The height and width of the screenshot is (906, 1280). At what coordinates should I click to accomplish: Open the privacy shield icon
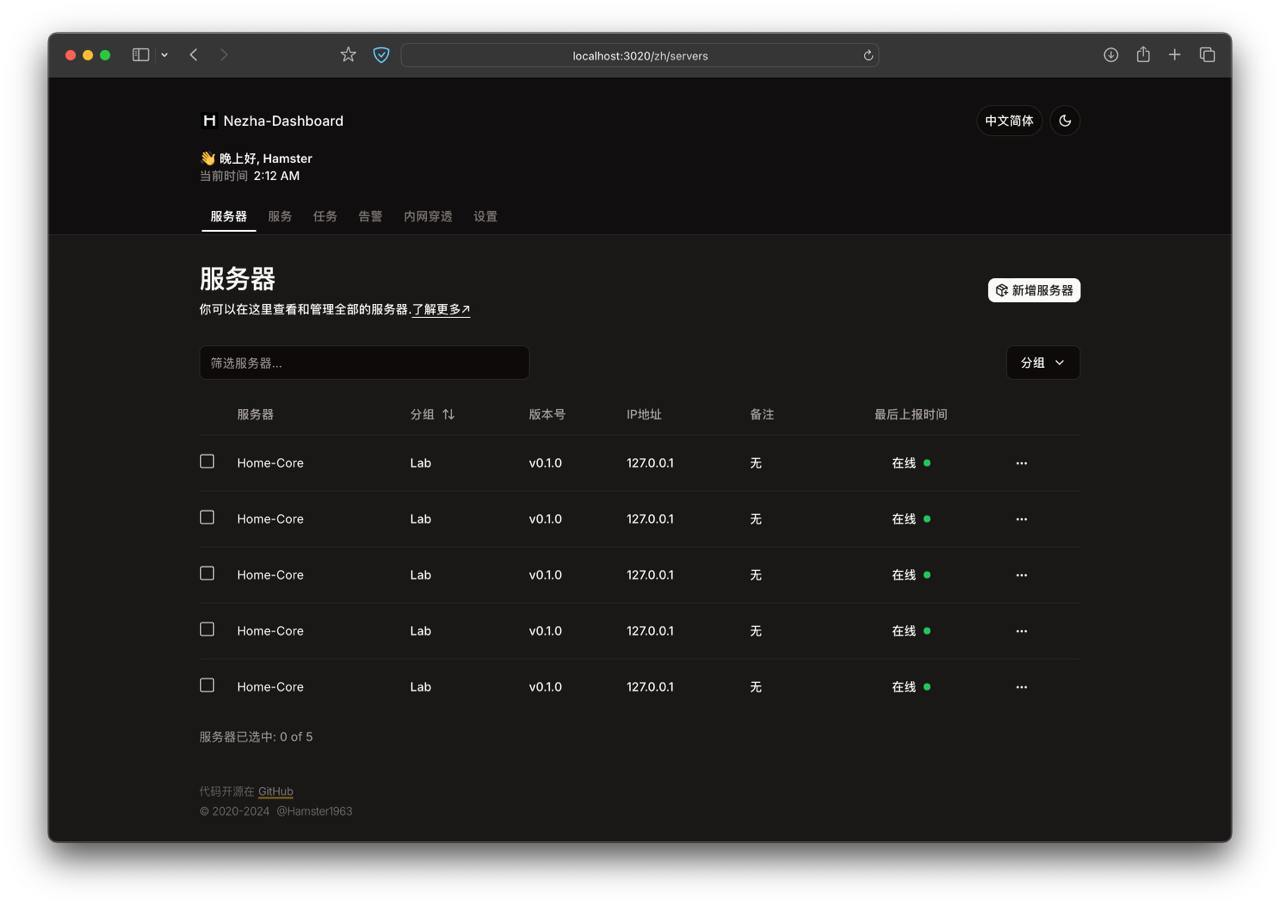click(x=381, y=55)
